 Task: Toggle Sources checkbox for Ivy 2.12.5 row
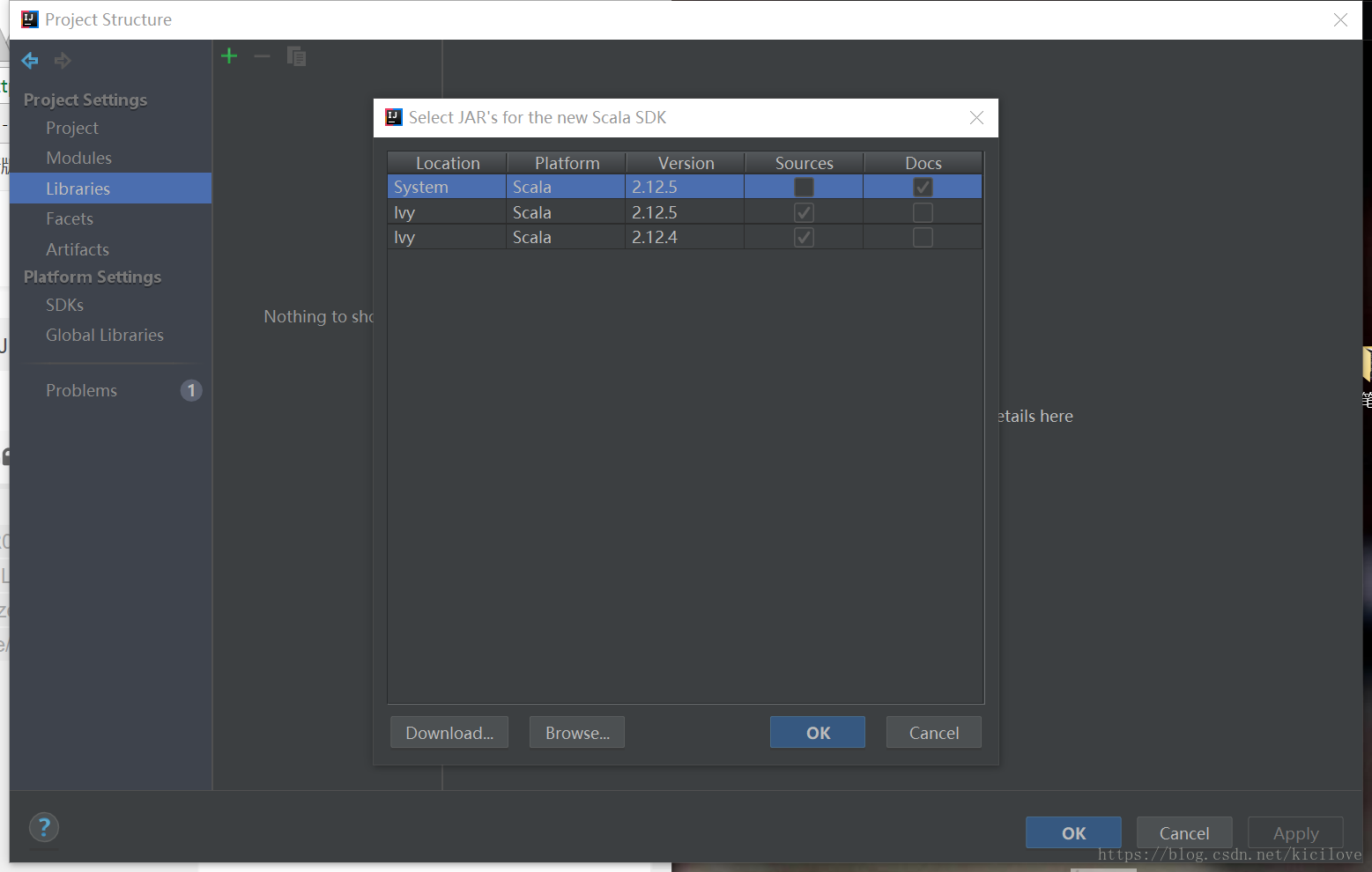[x=804, y=212]
